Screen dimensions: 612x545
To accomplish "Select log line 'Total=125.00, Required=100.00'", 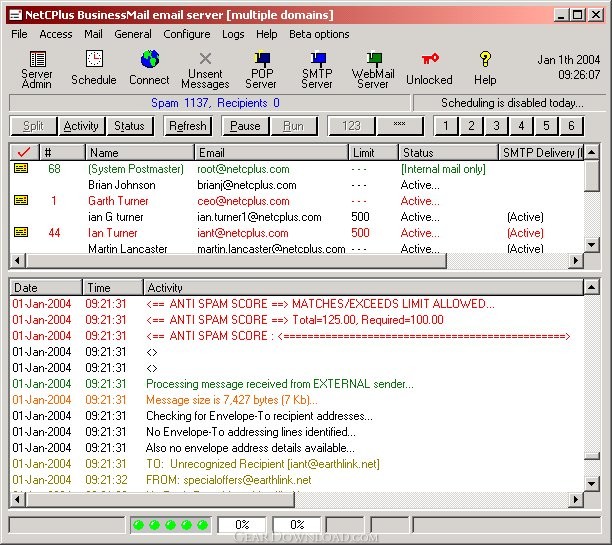I will coord(297,320).
